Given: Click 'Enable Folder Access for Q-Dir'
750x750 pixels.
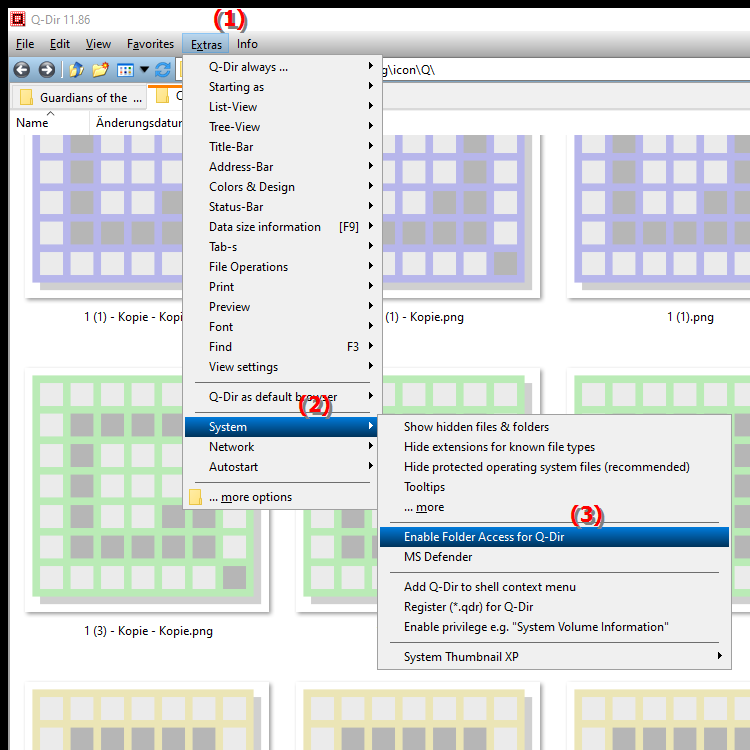Looking at the screenshot, I should tap(554, 537).
